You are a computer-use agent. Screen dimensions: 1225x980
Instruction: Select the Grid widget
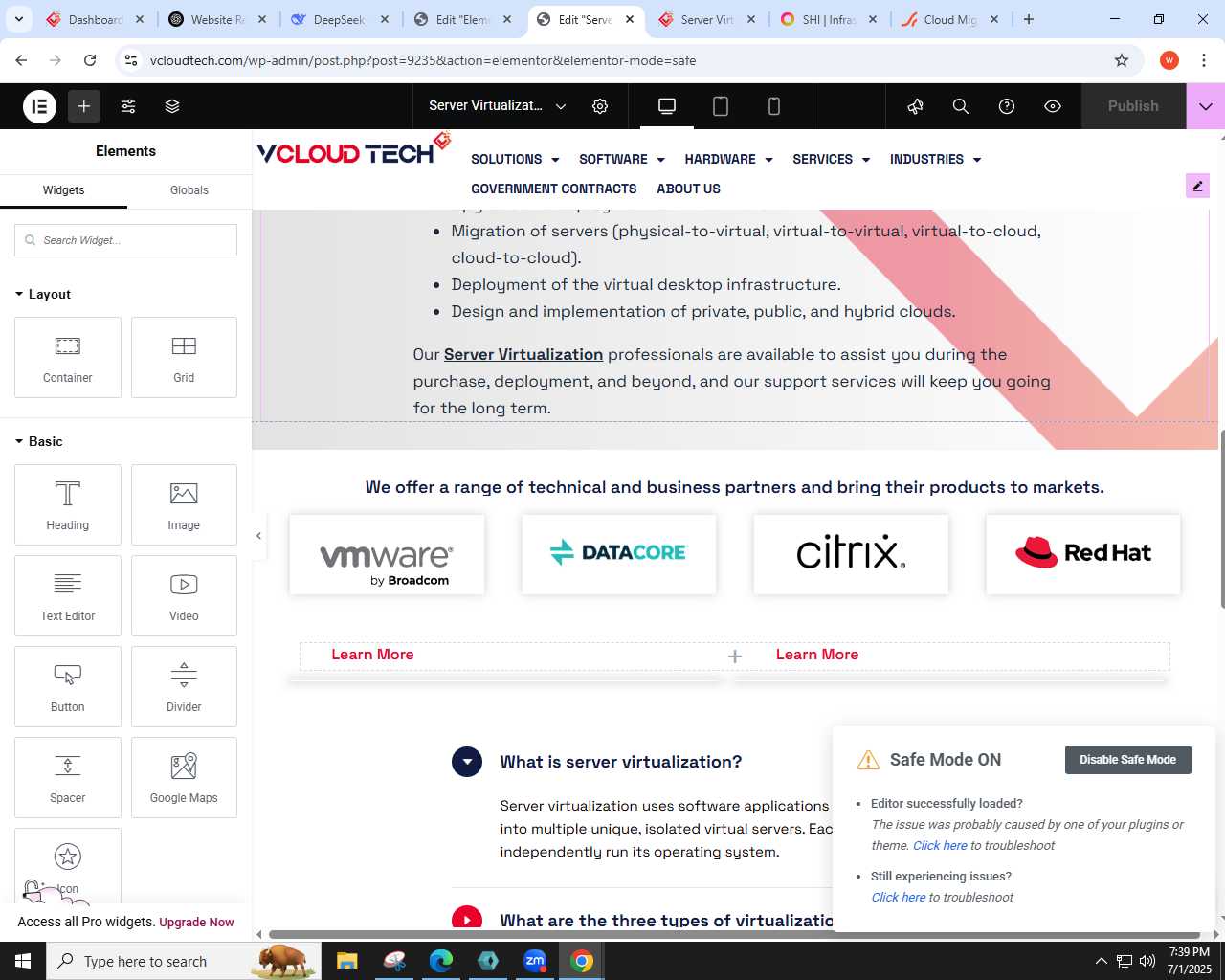click(184, 357)
